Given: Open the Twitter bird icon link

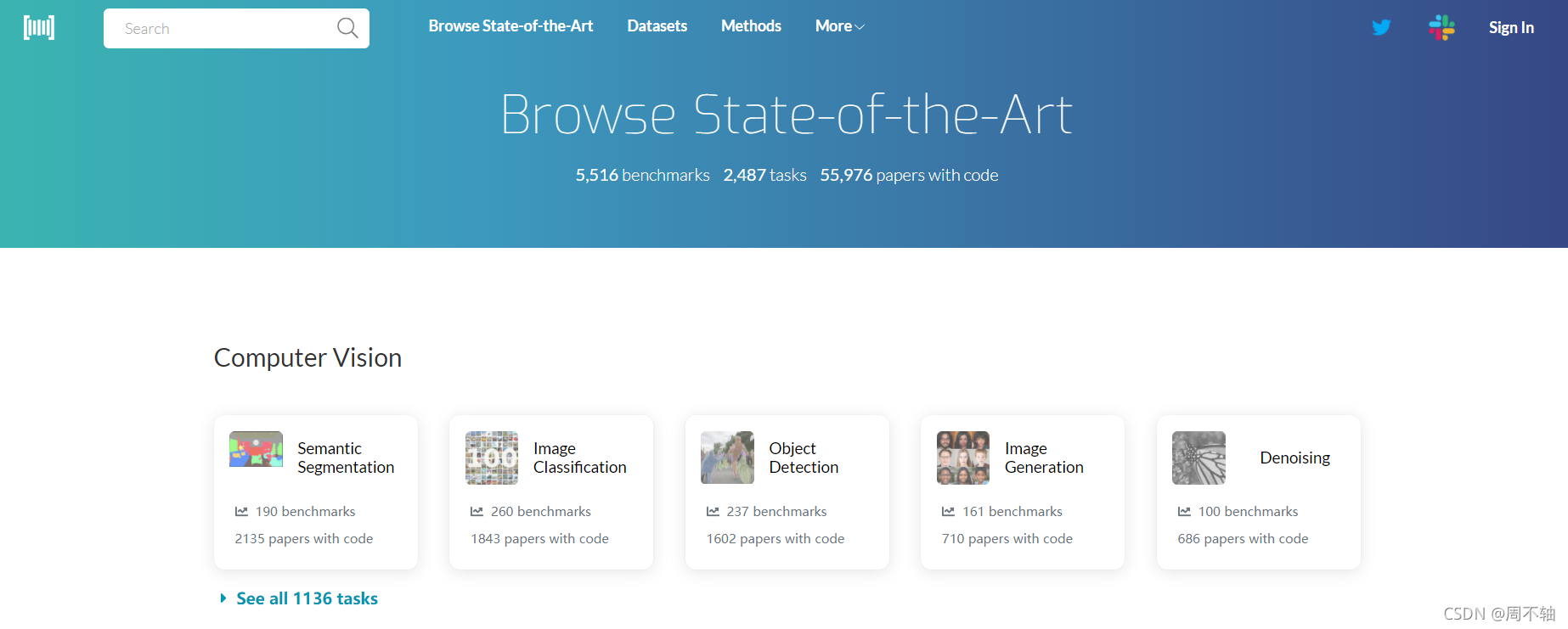Looking at the screenshot, I should pyautogui.click(x=1381, y=27).
